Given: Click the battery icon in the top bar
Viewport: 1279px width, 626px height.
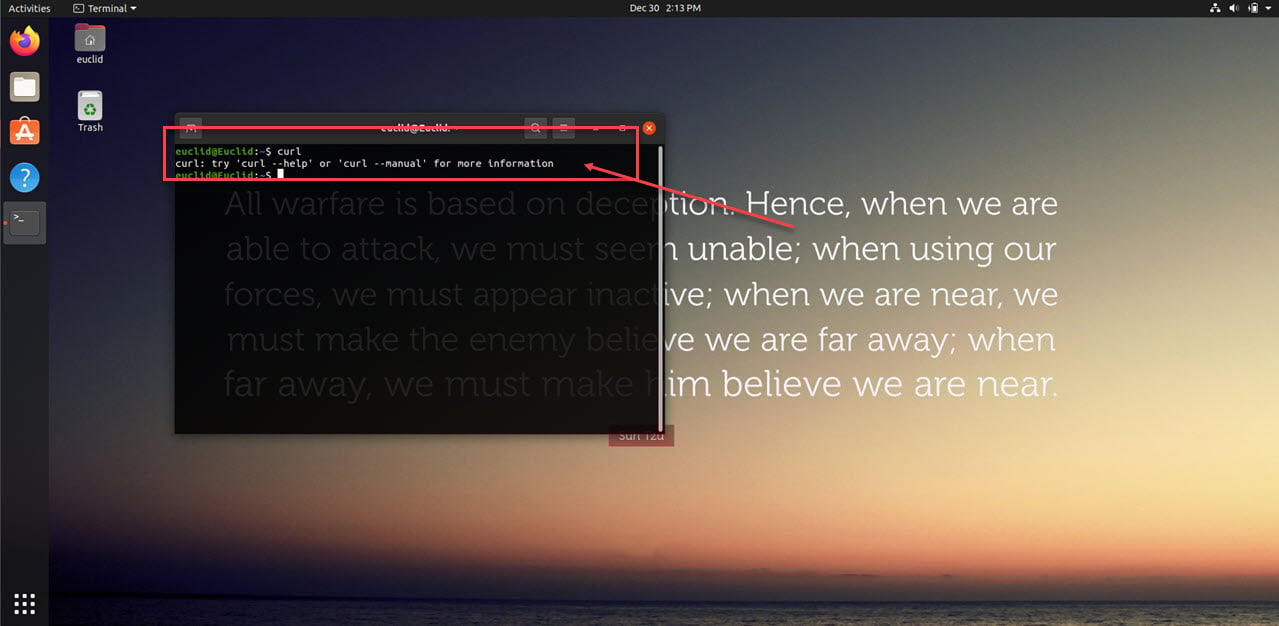Looking at the screenshot, I should click(1252, 8).
